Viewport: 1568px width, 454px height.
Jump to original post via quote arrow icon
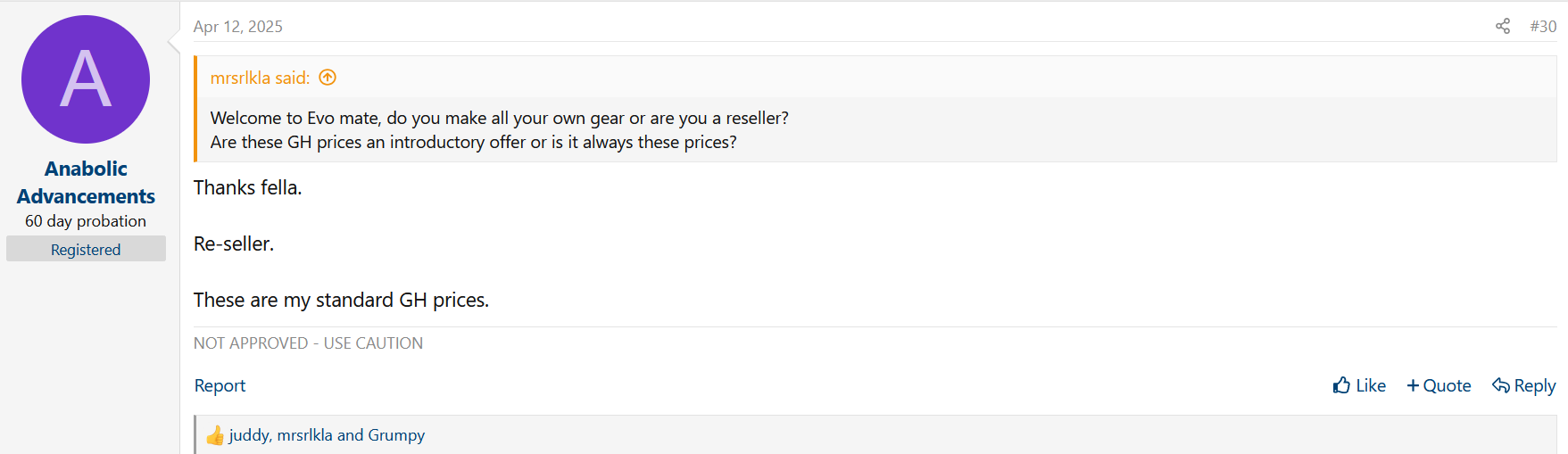[x=328, y=78]
